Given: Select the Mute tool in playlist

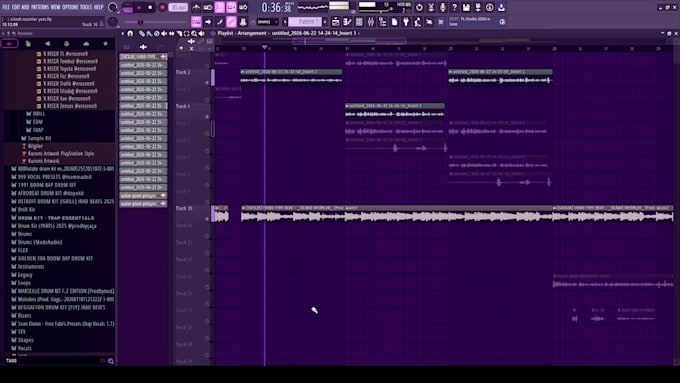Looking at the screenshot, I should pos(164,33).
